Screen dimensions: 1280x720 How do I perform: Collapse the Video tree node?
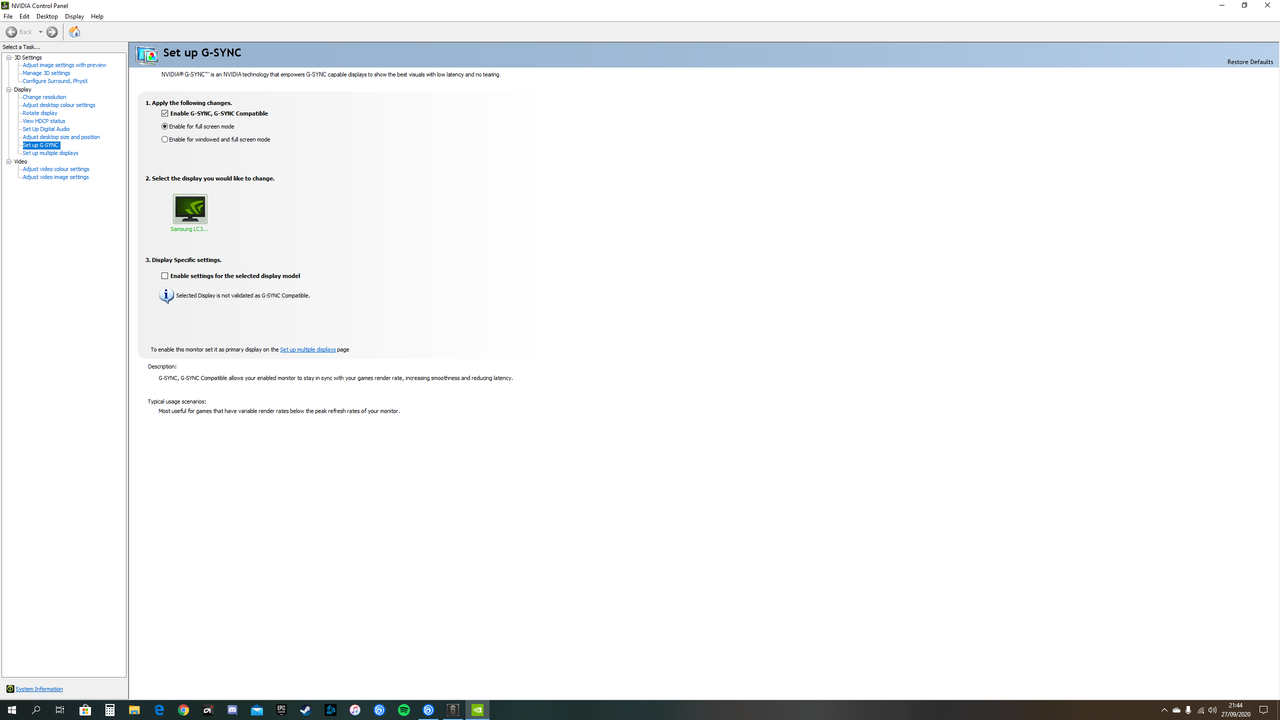pos(9,162)
